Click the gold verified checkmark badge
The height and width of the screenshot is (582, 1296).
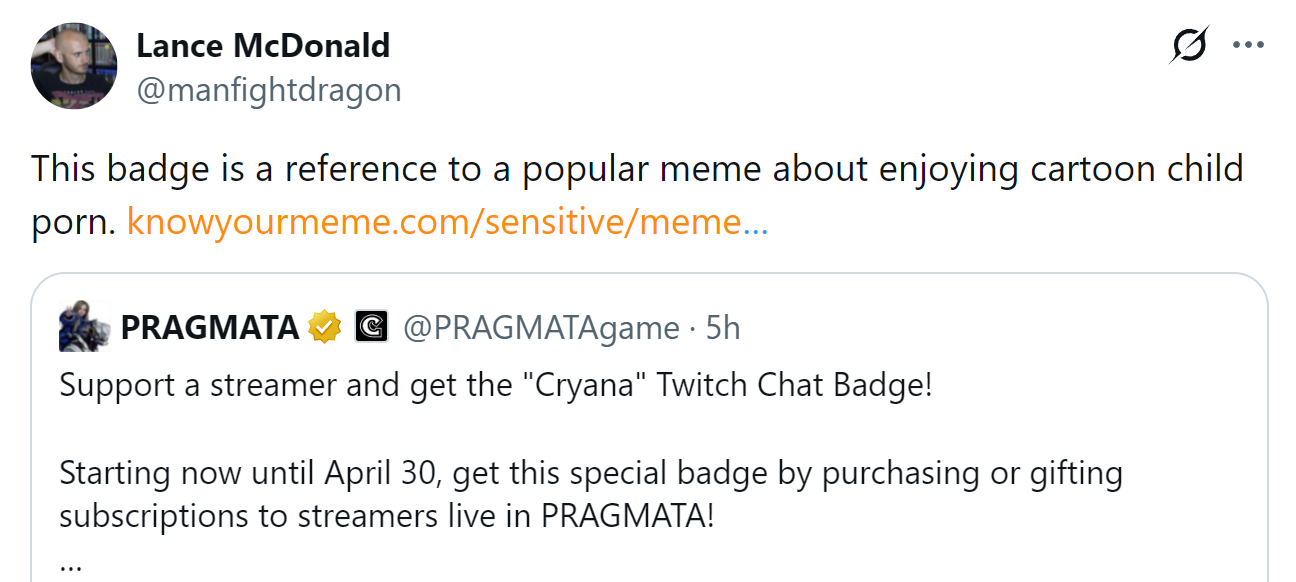pos(325,327)
